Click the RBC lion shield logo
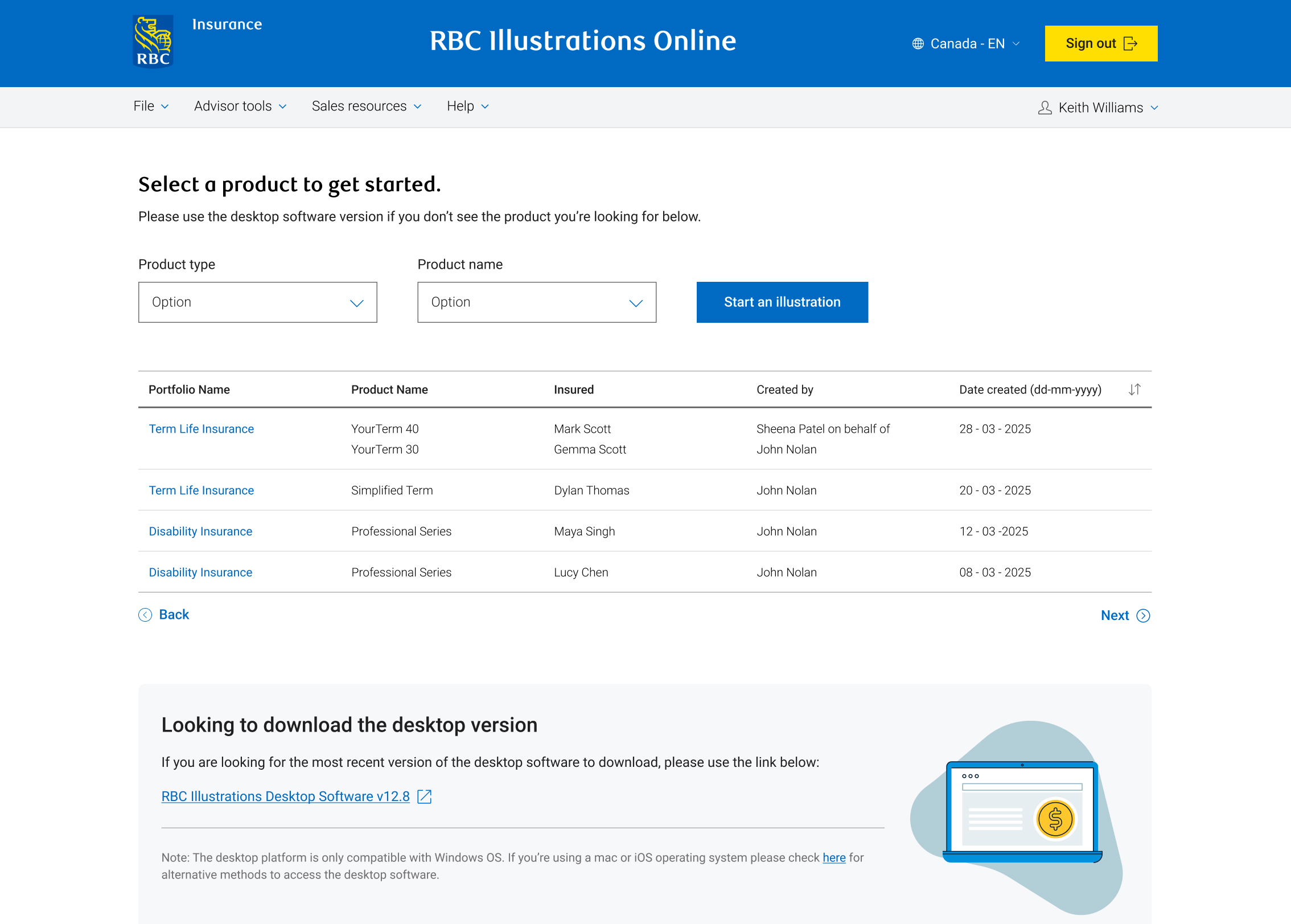Image resolution: width=1291 pixels, height=924 pixels. point(153,42)
